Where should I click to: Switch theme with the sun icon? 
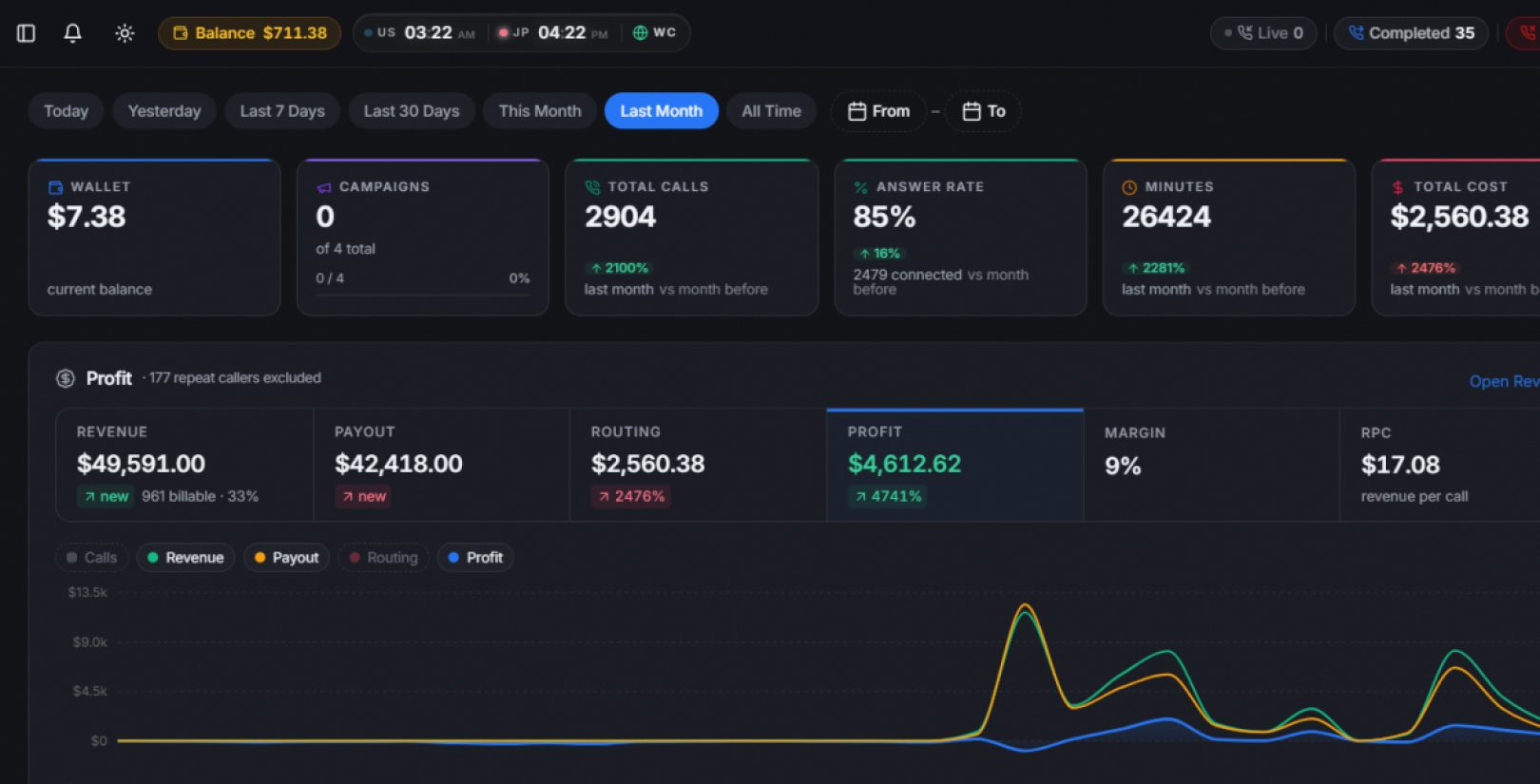click(125, 33)
